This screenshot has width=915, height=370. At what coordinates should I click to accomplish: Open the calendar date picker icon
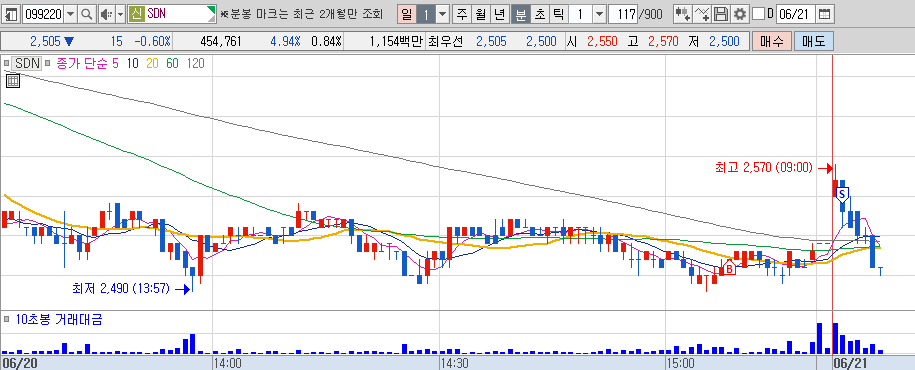[x=825, y=14]
